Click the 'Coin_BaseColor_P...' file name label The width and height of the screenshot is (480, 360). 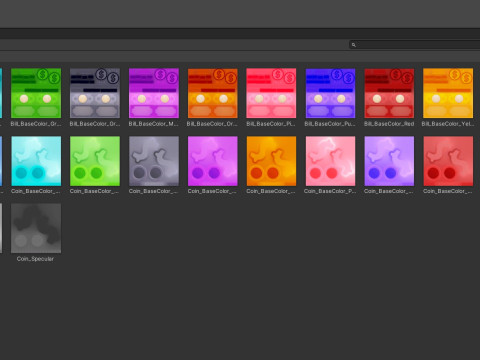pos(330,191)
